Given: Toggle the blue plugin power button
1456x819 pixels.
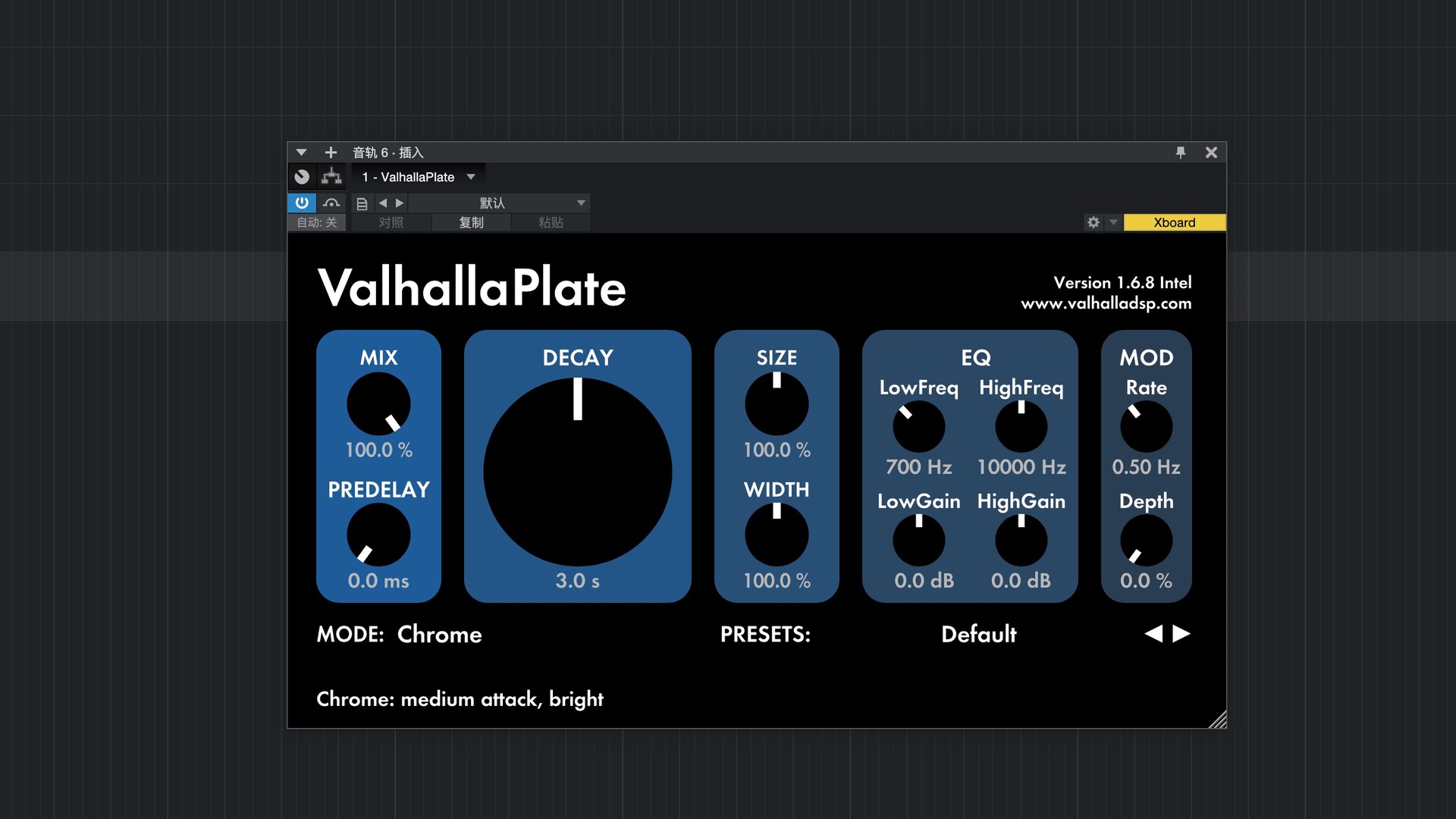Looking at the screenshot, I should click(302, 202).
